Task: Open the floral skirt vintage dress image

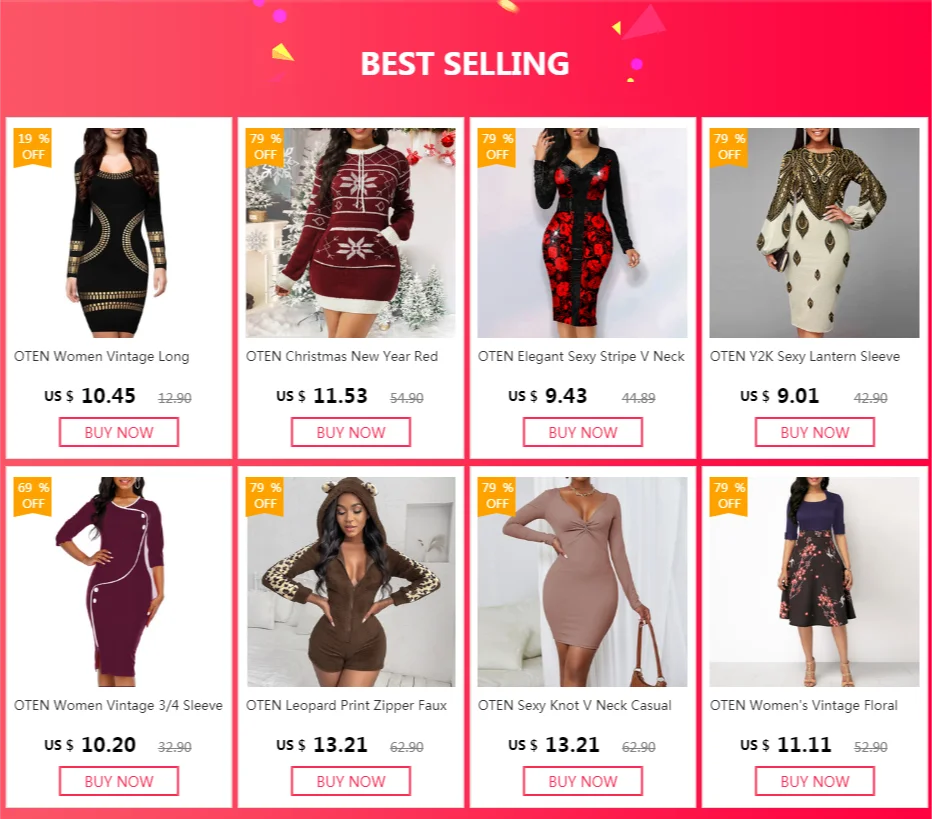Action: pos(814,581)
